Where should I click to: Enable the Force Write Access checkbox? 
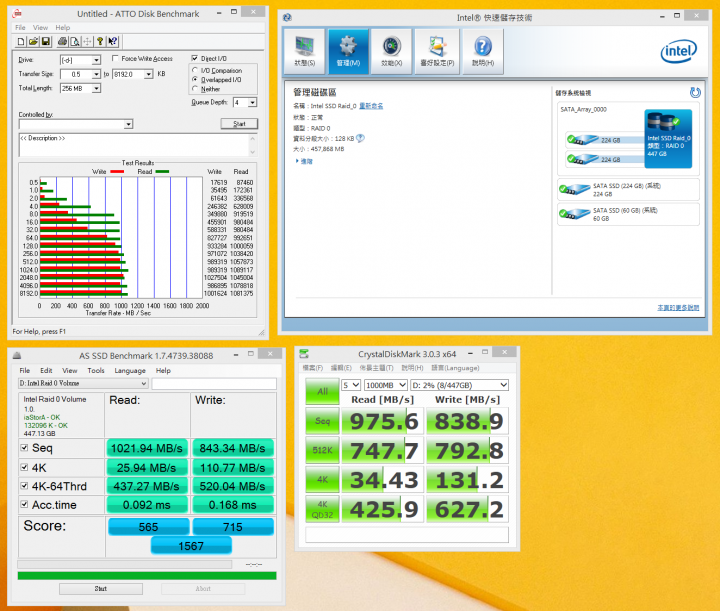pos(115,58)
